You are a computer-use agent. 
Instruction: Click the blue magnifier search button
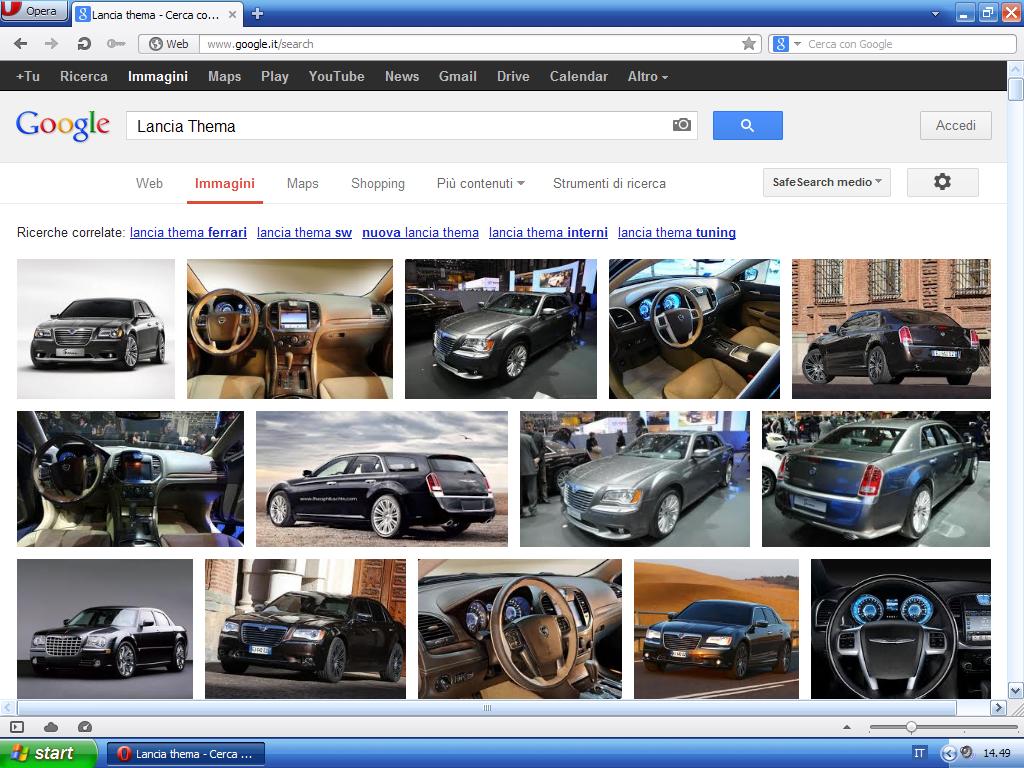748,125
